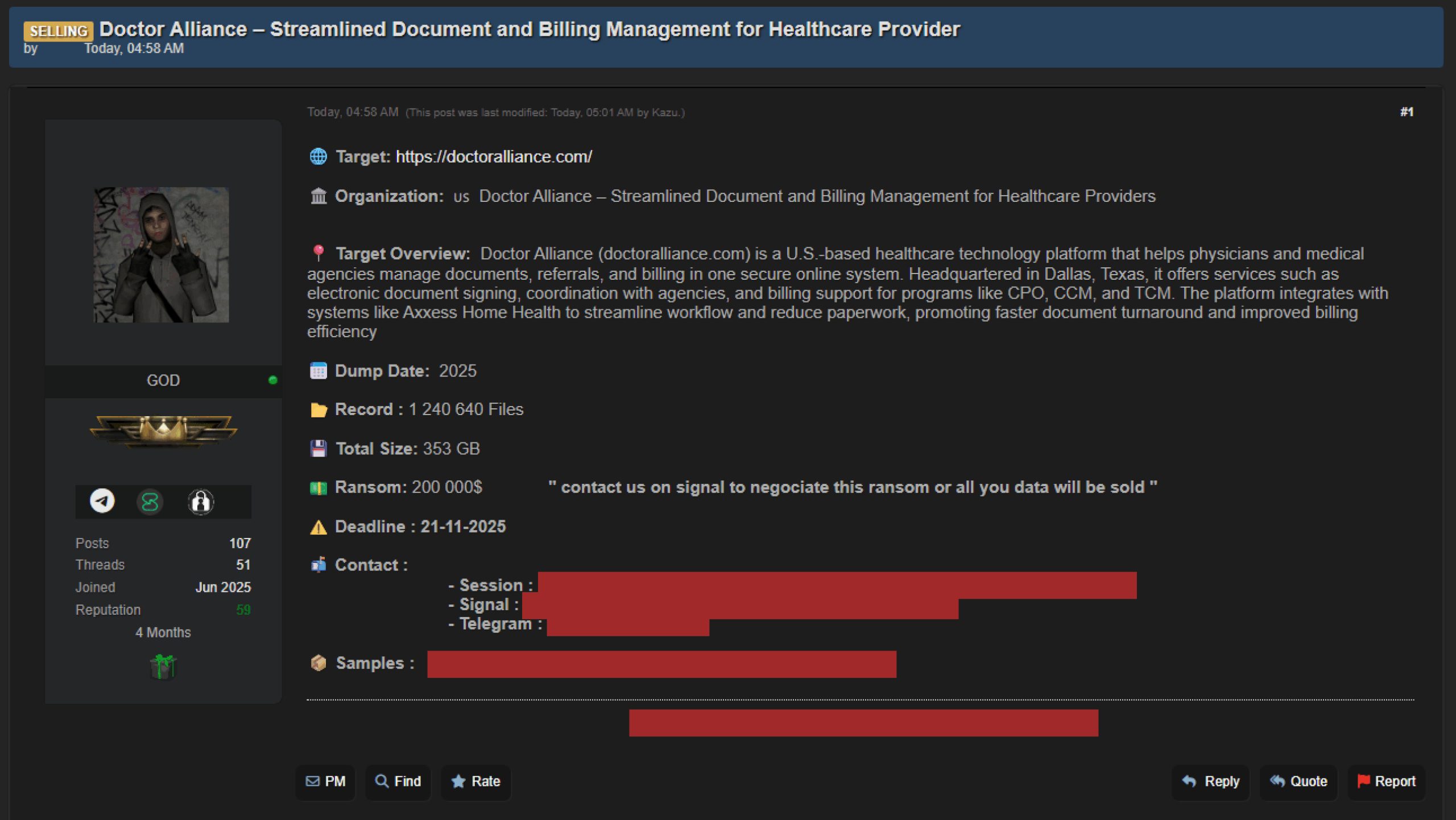Open the poster's Telegram contact icon
The height and width of the screenshot is (820, 1456).
[x=102, y=501]
